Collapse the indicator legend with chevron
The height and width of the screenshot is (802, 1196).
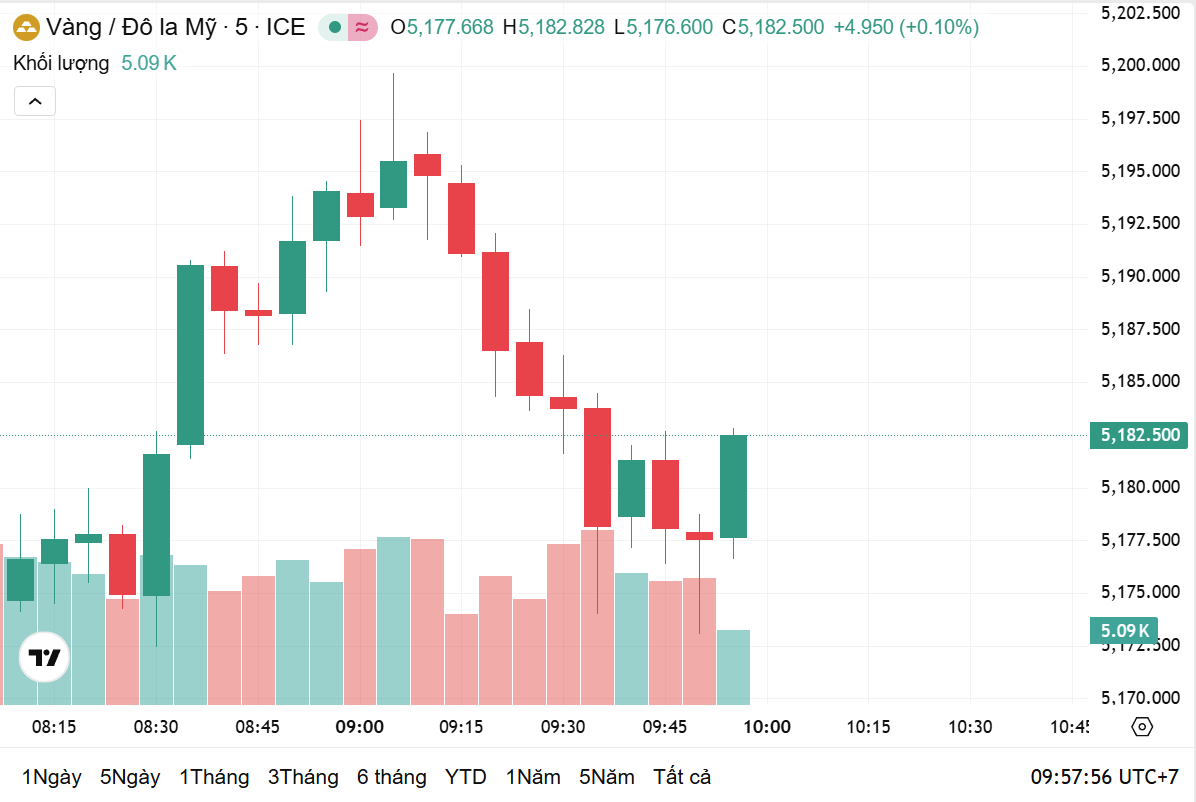click(x=34, y=101)
